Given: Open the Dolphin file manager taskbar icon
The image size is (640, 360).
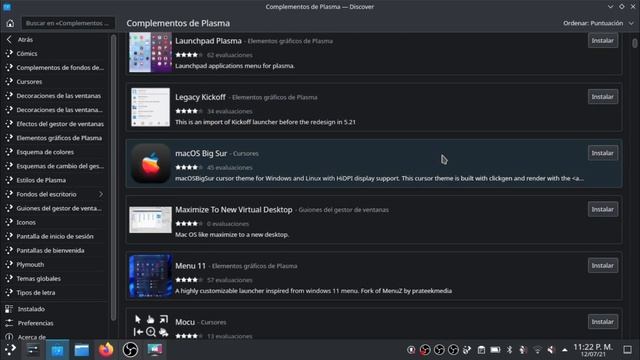Looking at the screenshot, I should point(82,350).
